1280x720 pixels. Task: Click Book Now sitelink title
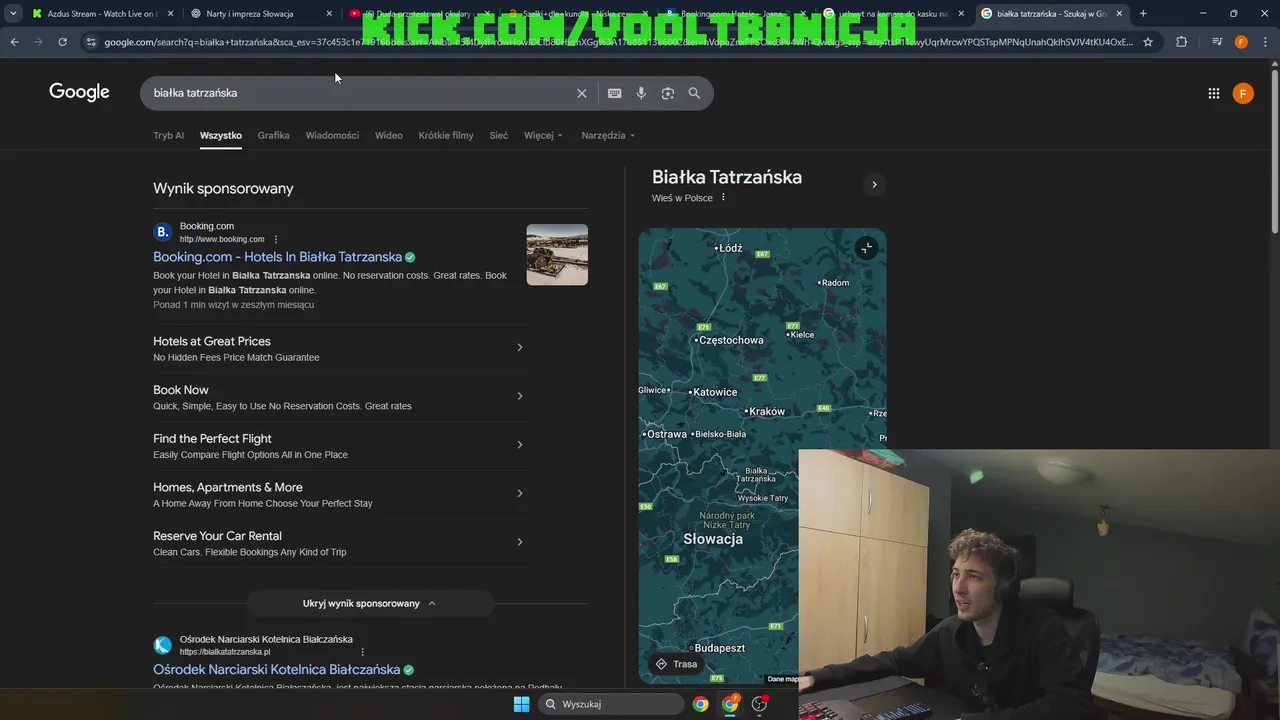pos(181,390)
